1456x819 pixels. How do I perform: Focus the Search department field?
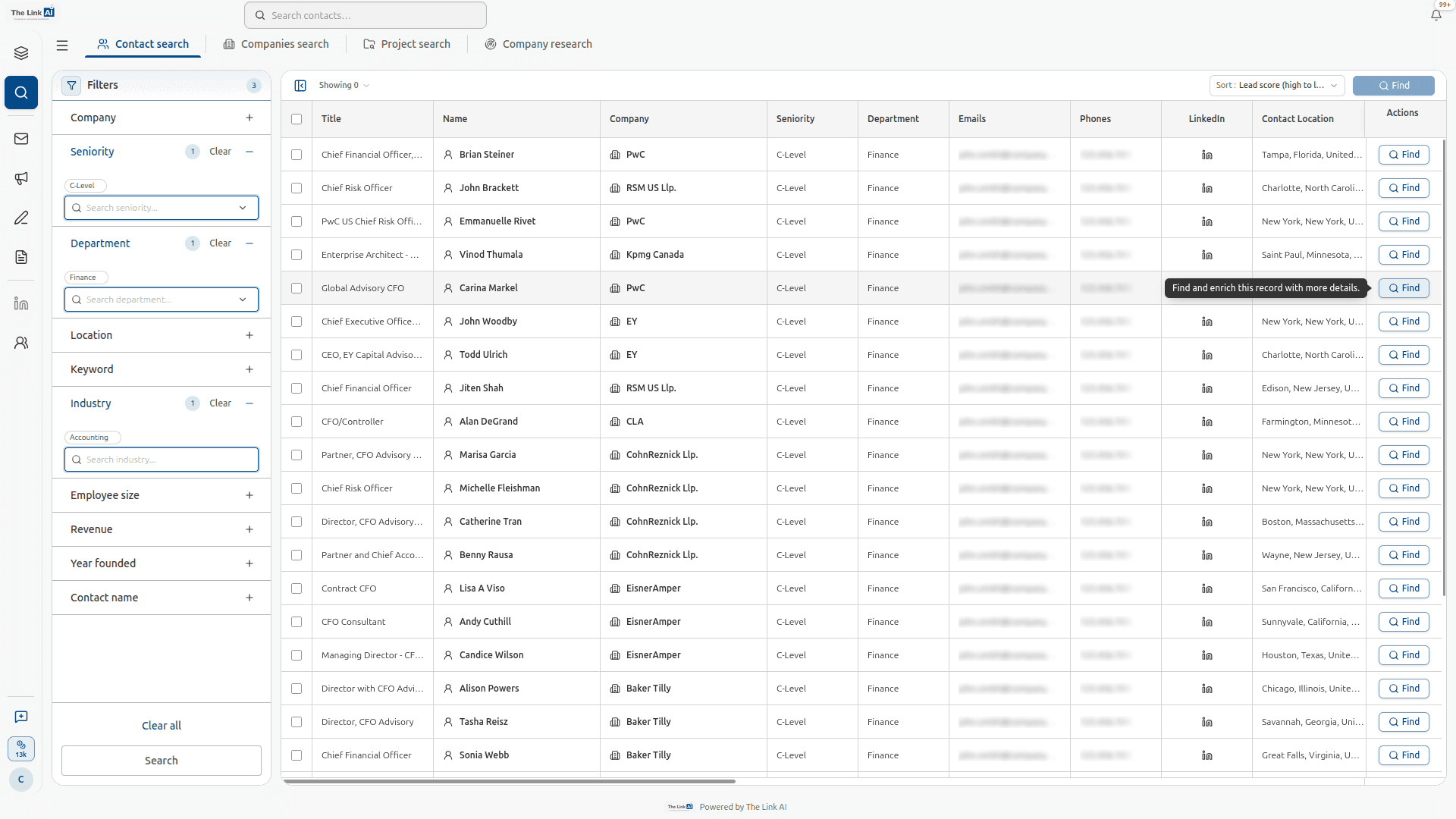(x=162, y=300)
